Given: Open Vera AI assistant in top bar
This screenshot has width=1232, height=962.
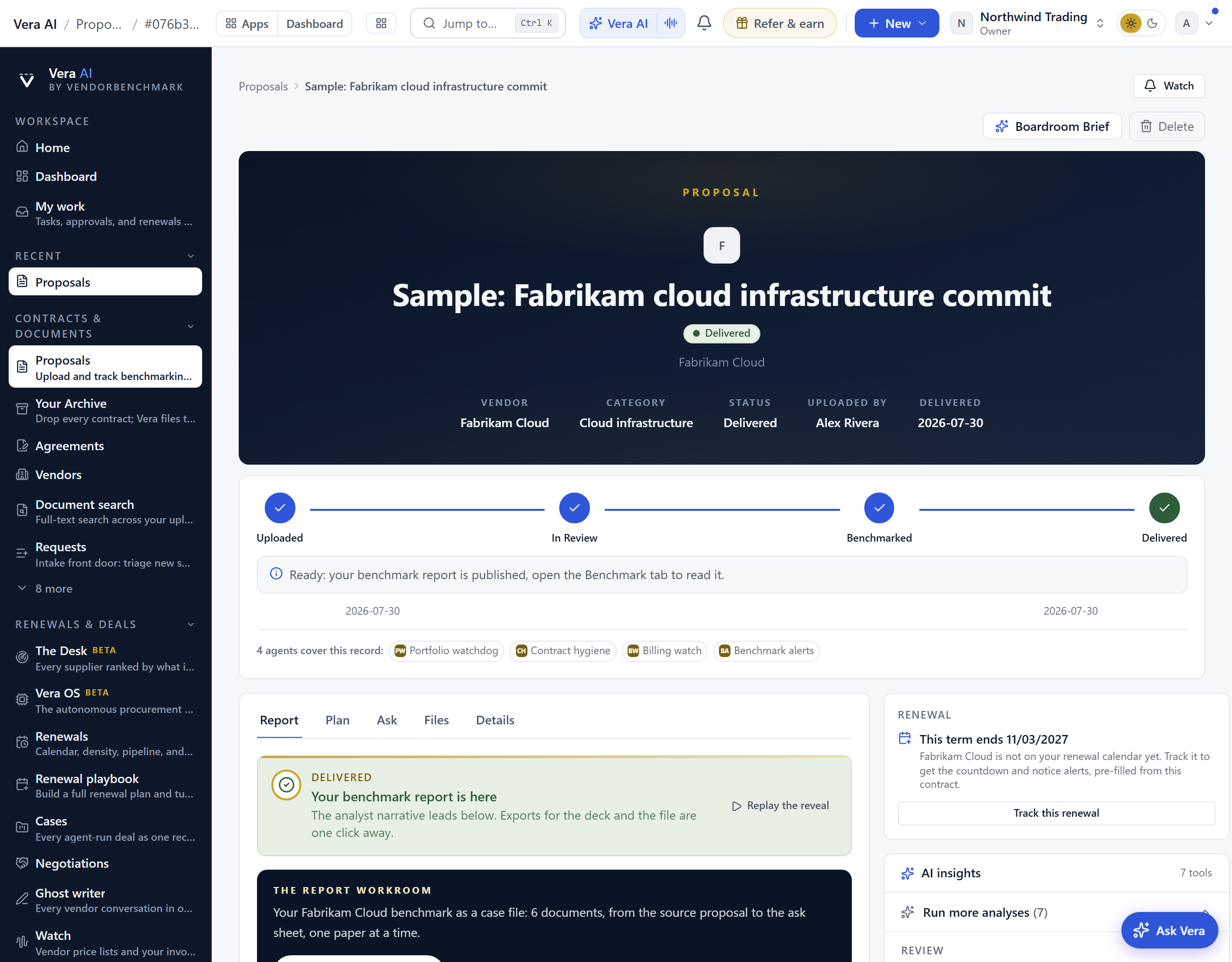Looking at the screenshot, I should coord(619,23).
